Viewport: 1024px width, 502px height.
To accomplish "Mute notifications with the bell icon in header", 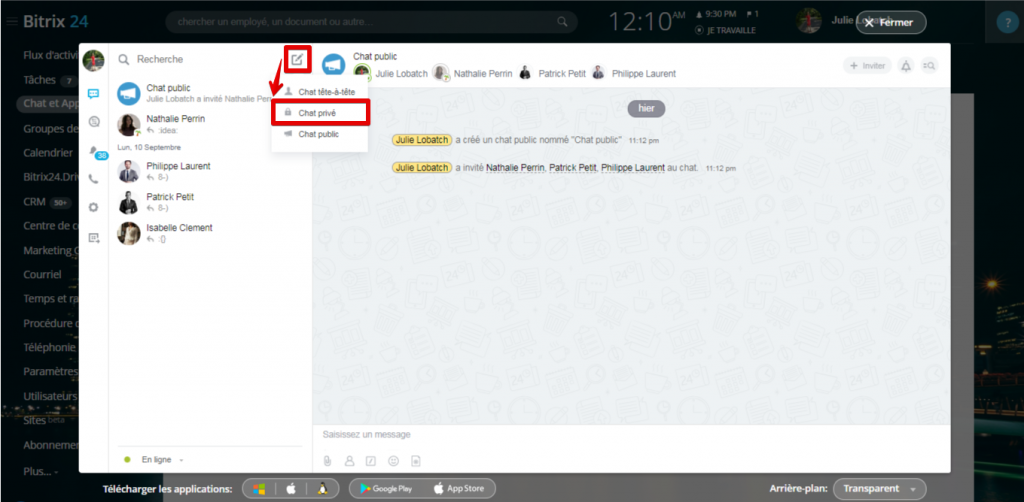I will coord(906,65).
